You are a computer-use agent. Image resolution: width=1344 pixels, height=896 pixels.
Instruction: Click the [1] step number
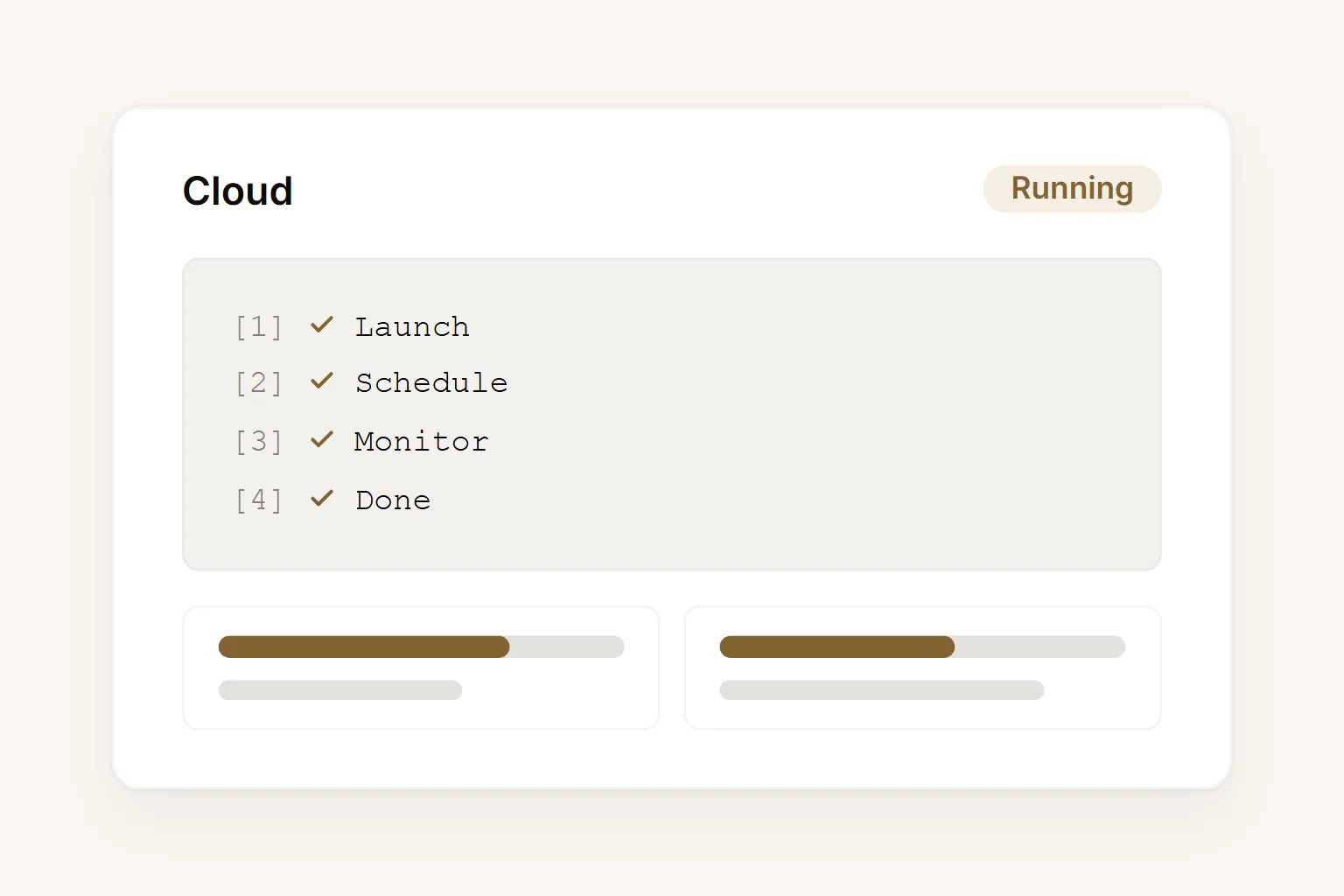[x=258, y=326]
